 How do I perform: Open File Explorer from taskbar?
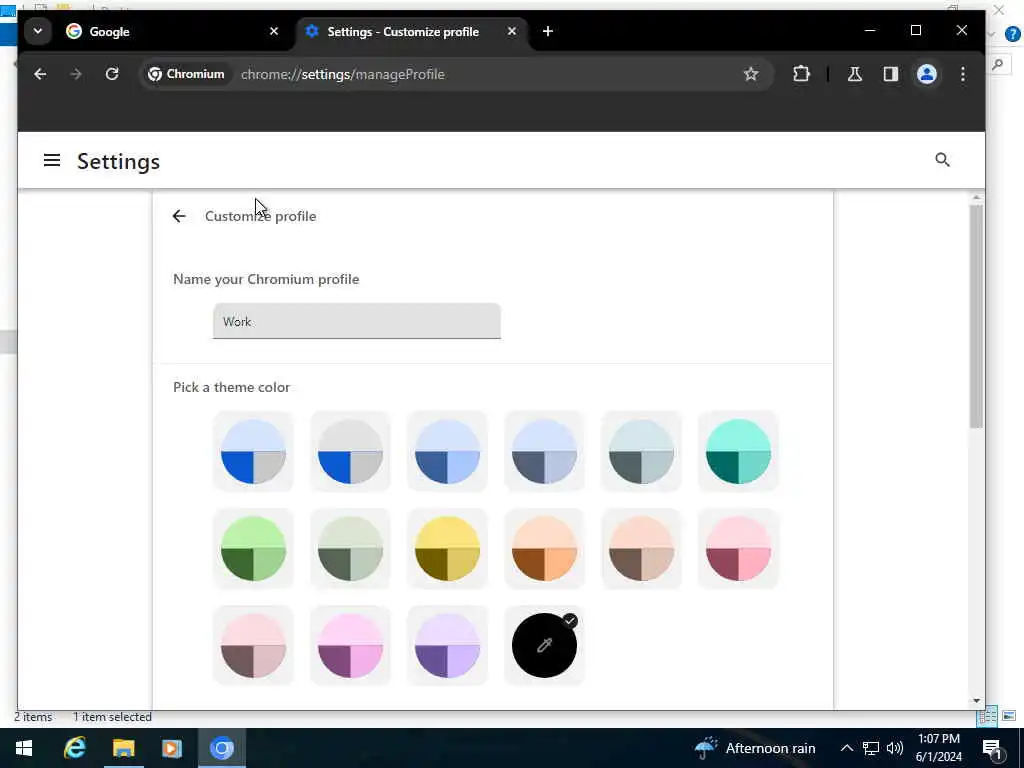(123, 748)
